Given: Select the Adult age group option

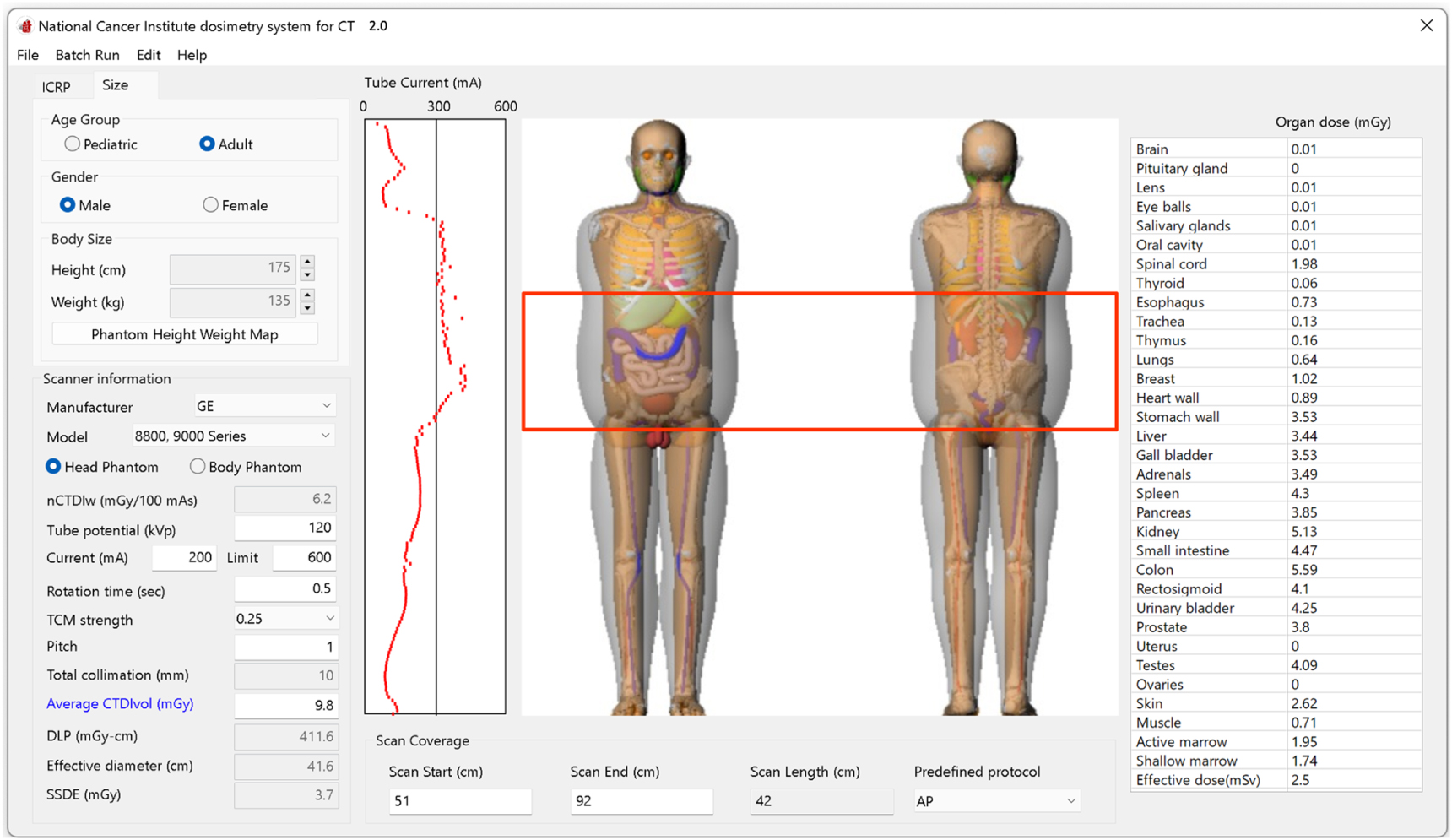Looking at the screenshot, I should (x=207, y=144).
